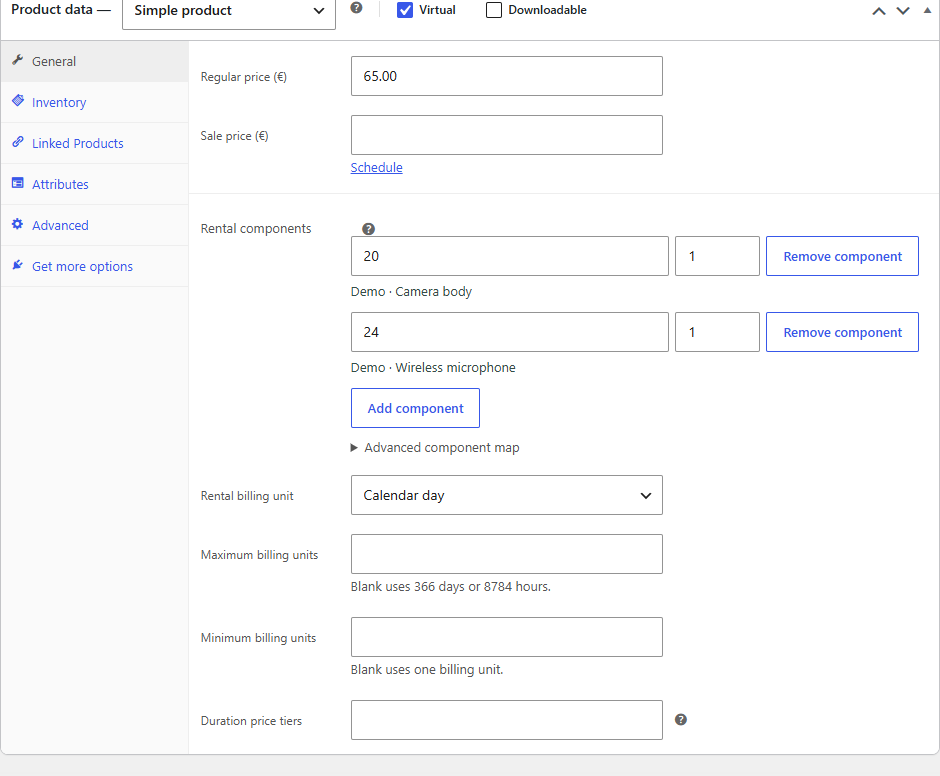
Task: Move Product data panel down
Action: click(903, 11)
